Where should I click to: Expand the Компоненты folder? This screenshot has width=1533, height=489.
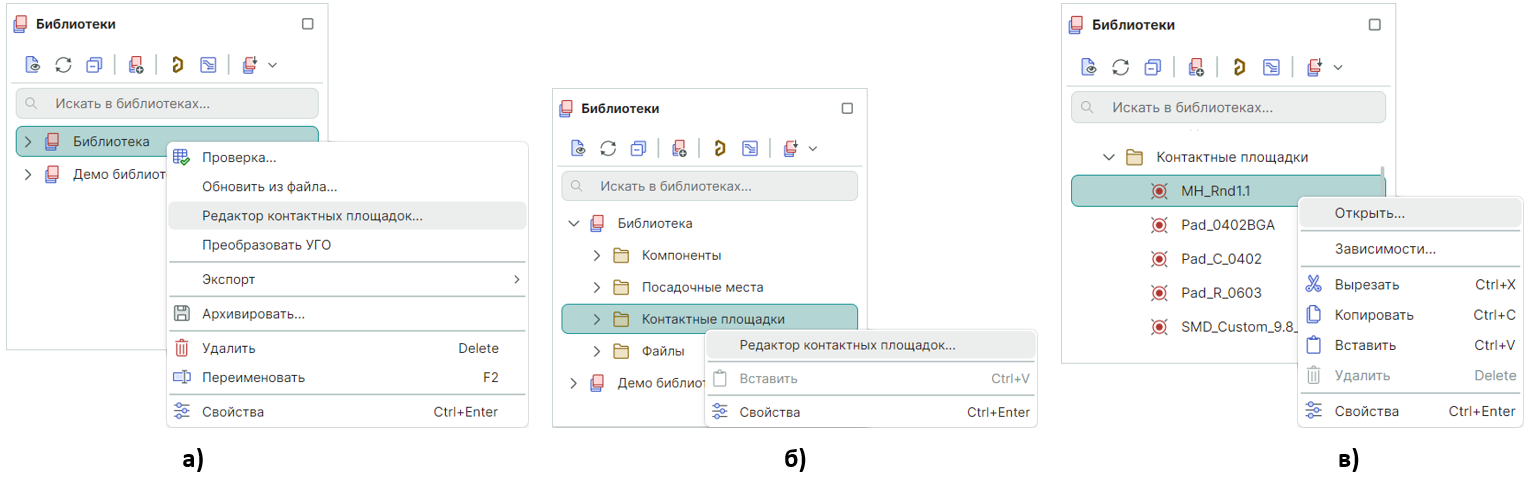pyautogui.click(x=597, y=255)
